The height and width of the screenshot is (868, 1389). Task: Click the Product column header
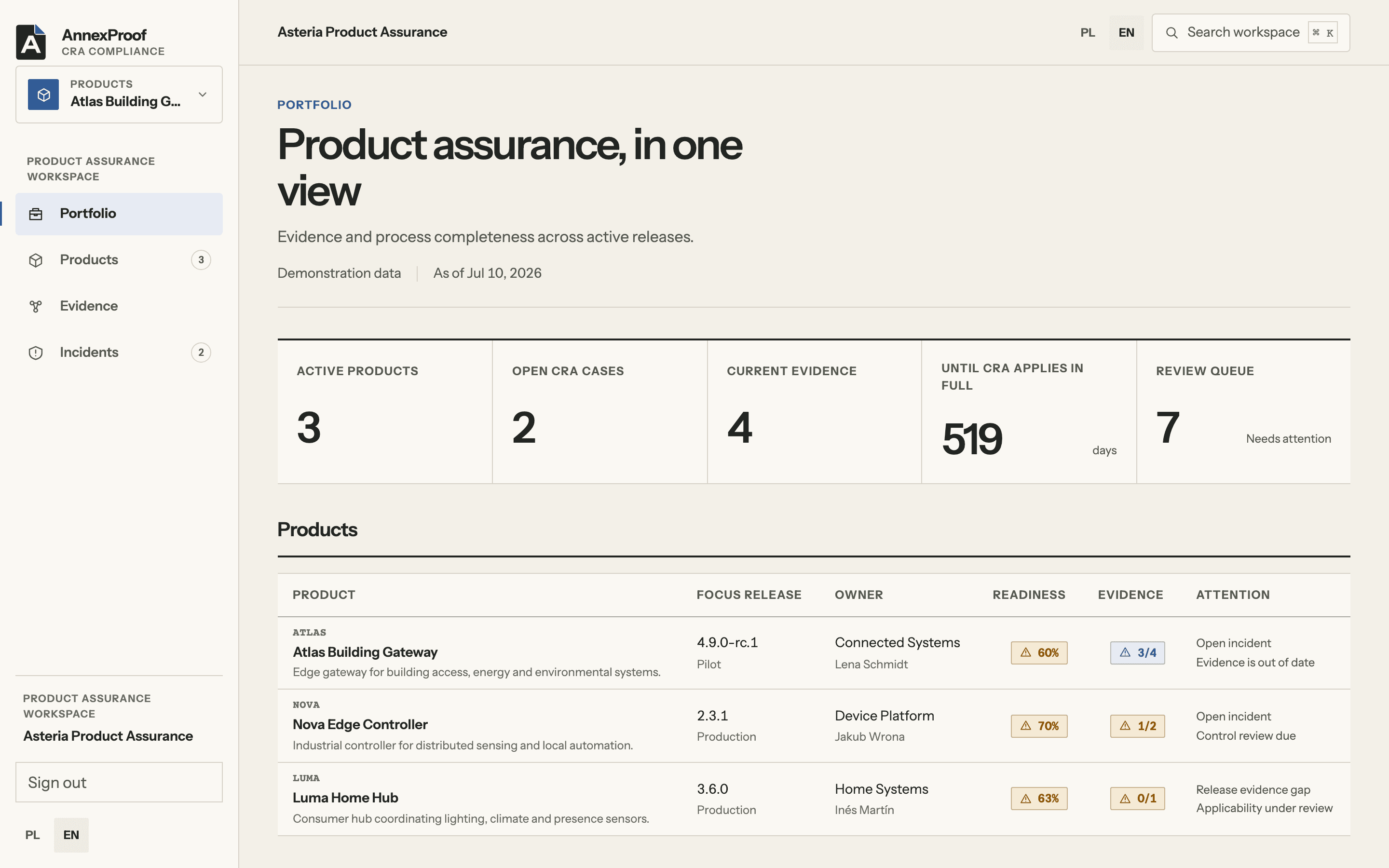click(324, 595)
